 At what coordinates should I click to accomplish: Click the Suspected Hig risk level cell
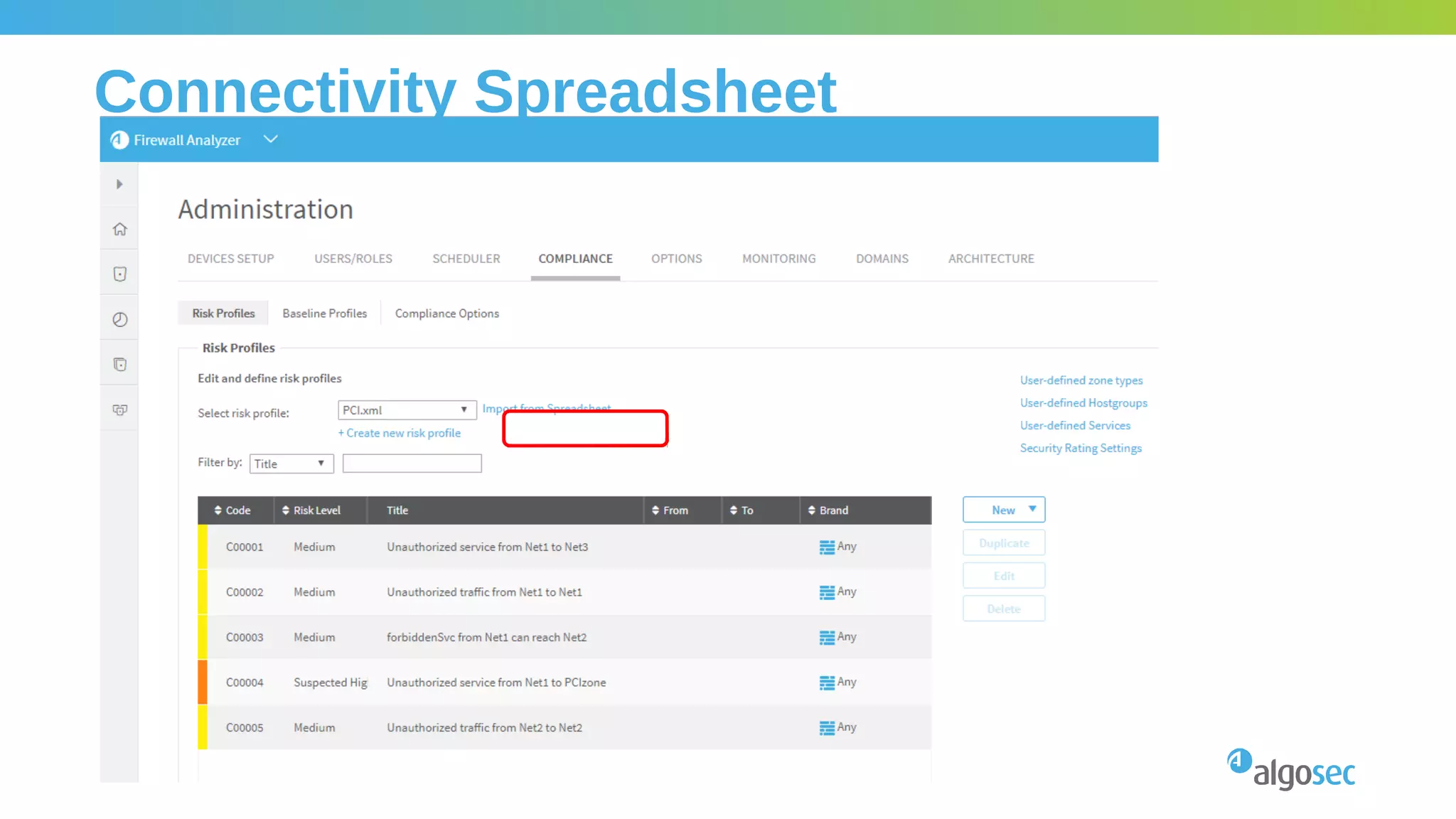(x=331, y=682)
